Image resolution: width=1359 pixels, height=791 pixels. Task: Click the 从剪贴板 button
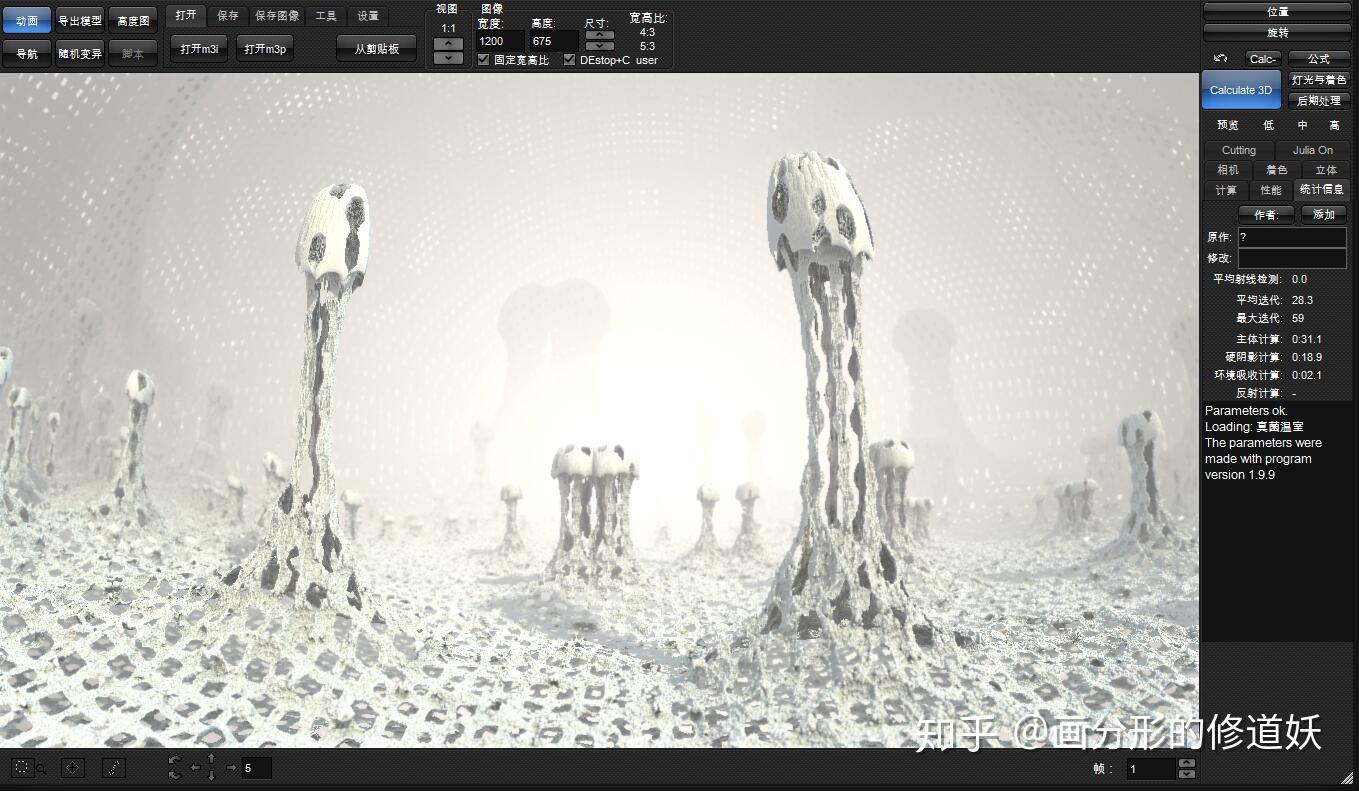377,49
